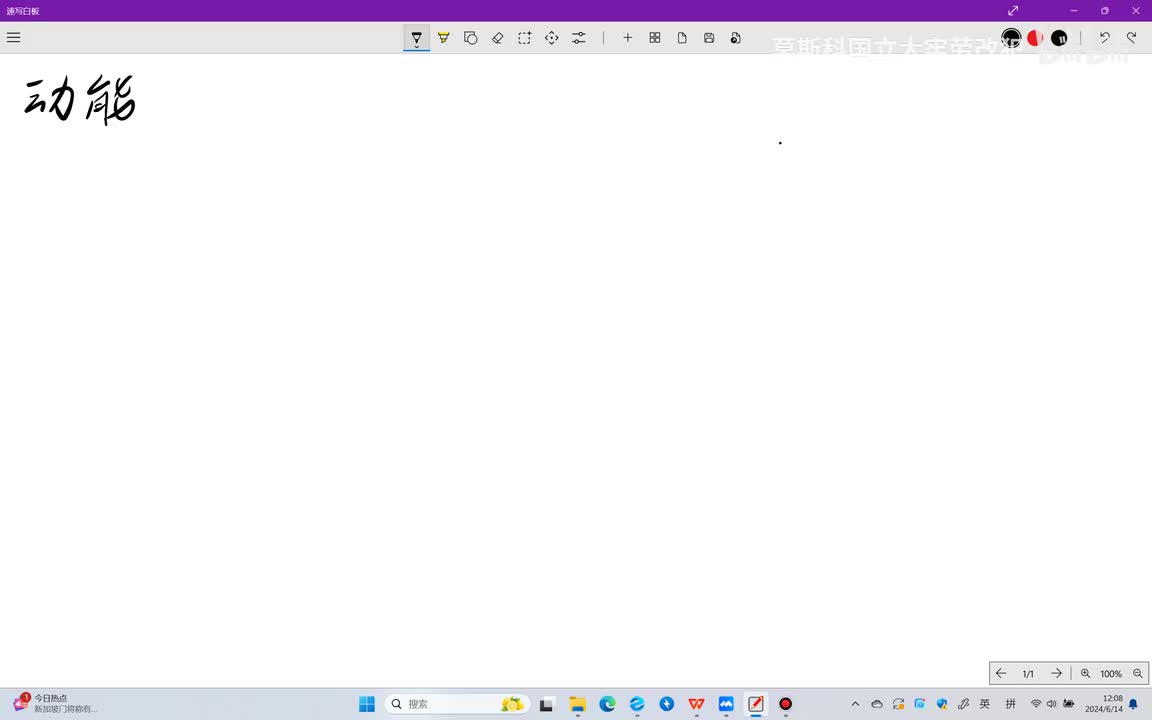The image size is (1152, 720).
Task: Open network WiFi tray icon
Action: [x=1036, y=704]
